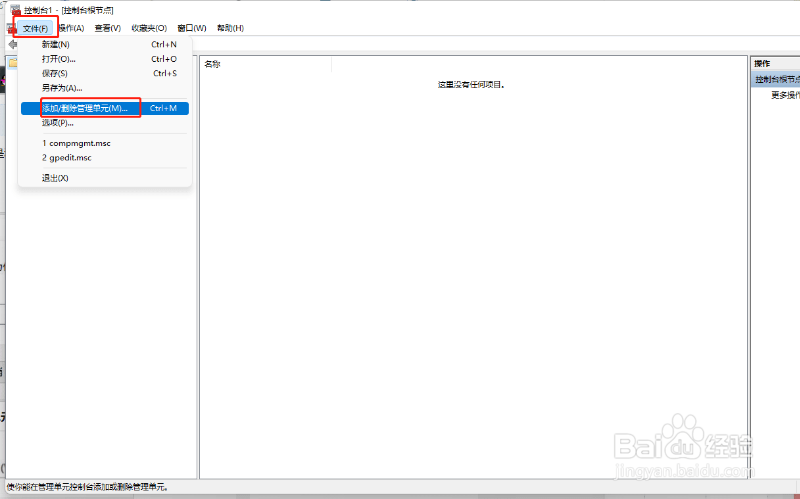
Task: Choose 打开(O)... from the File menu
Action: (x=105, y=59)
